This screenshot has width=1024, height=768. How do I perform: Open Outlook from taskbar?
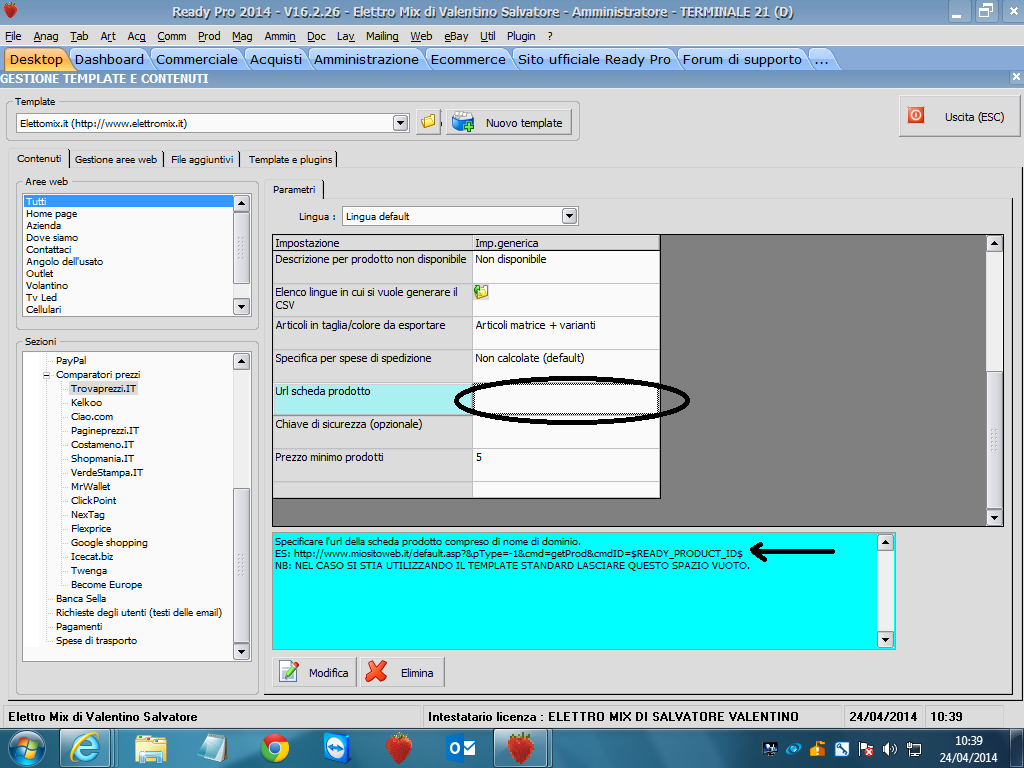click(462, 748)
